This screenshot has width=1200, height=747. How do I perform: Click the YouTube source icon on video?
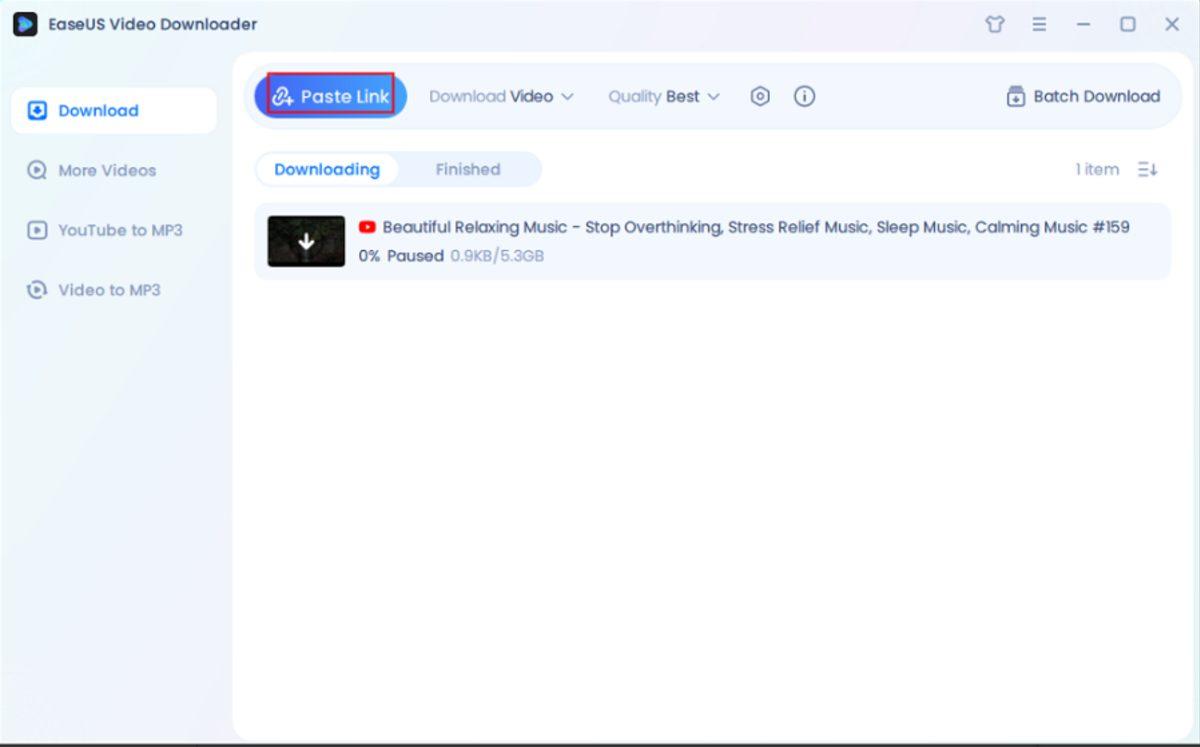(367, 227)
